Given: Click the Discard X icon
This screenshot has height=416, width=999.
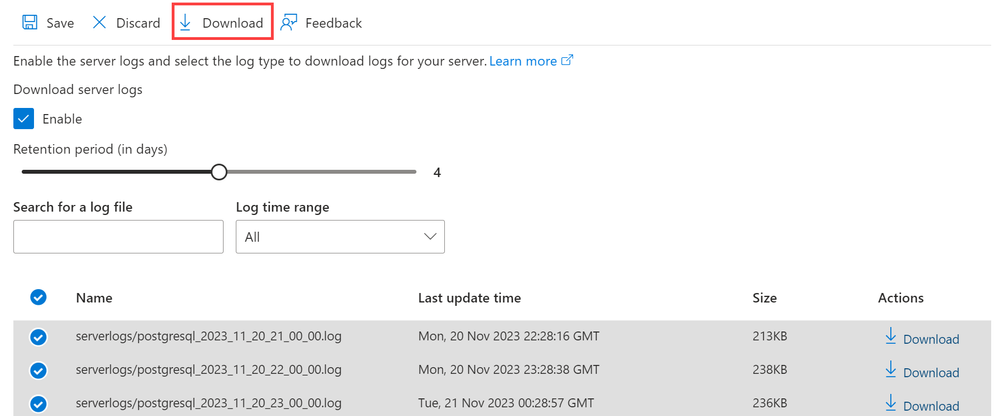Looking at the screenshot, I should [x=99, y=23].
